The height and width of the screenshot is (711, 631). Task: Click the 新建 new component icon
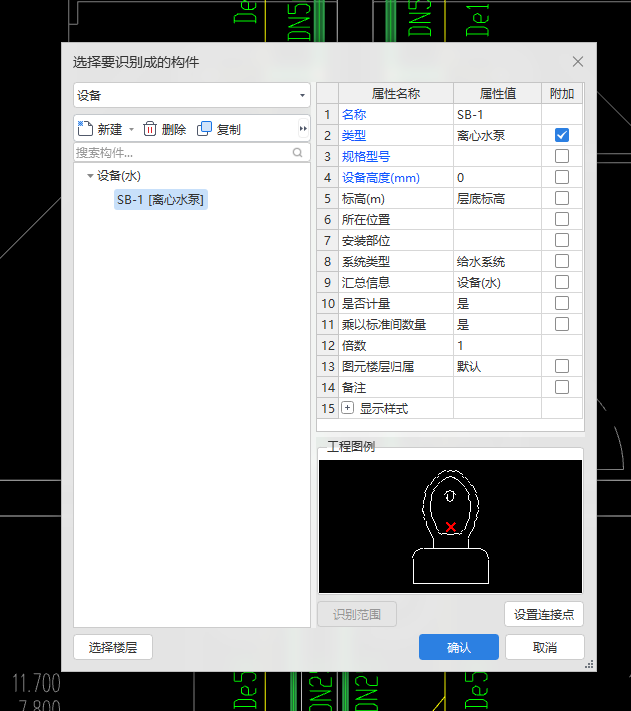pos(85,129)
